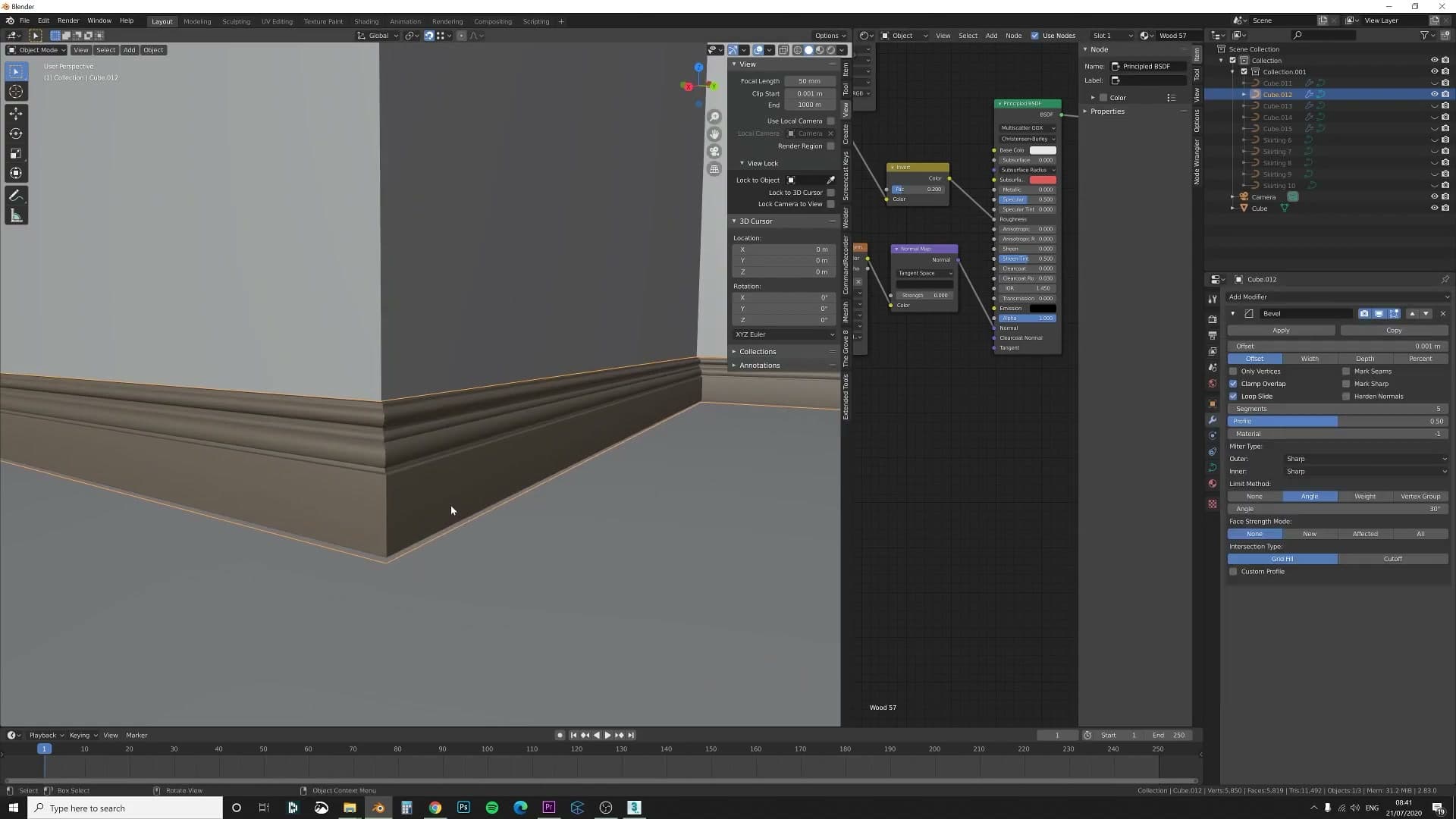
Task: Switch to the UV Editing workspace tab
Action: [277, 22]
